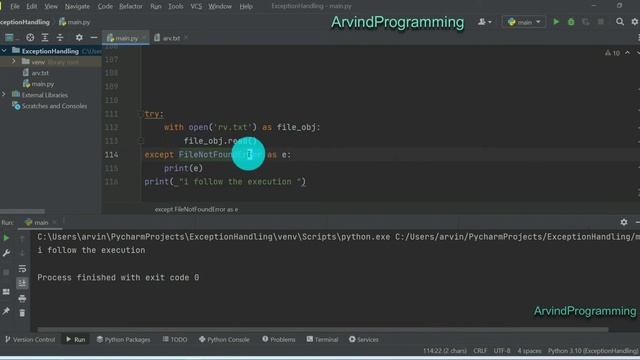Viewport: 640px width, 360px height.
Task: Collapse all in project tool window
Action: click(60, 38)
